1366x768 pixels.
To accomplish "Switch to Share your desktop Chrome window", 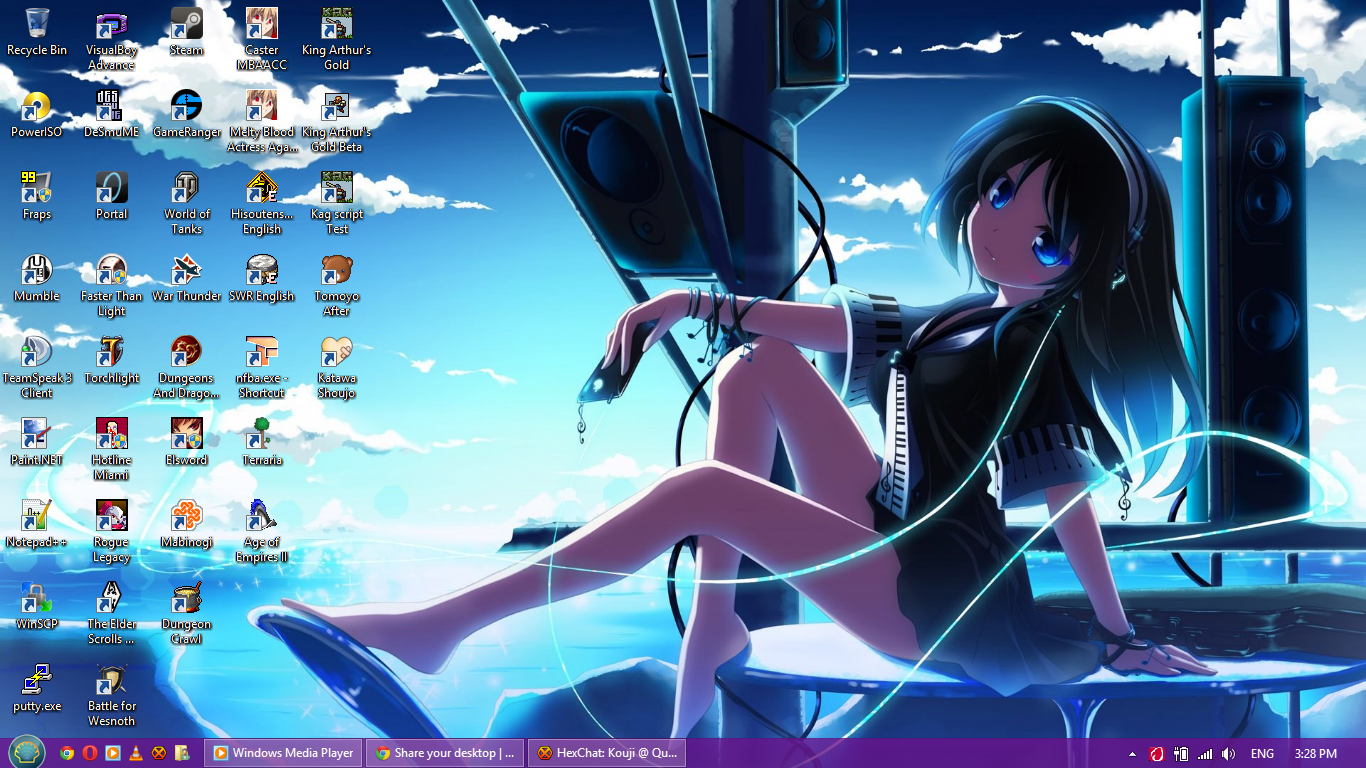I will tap(445, 753).
